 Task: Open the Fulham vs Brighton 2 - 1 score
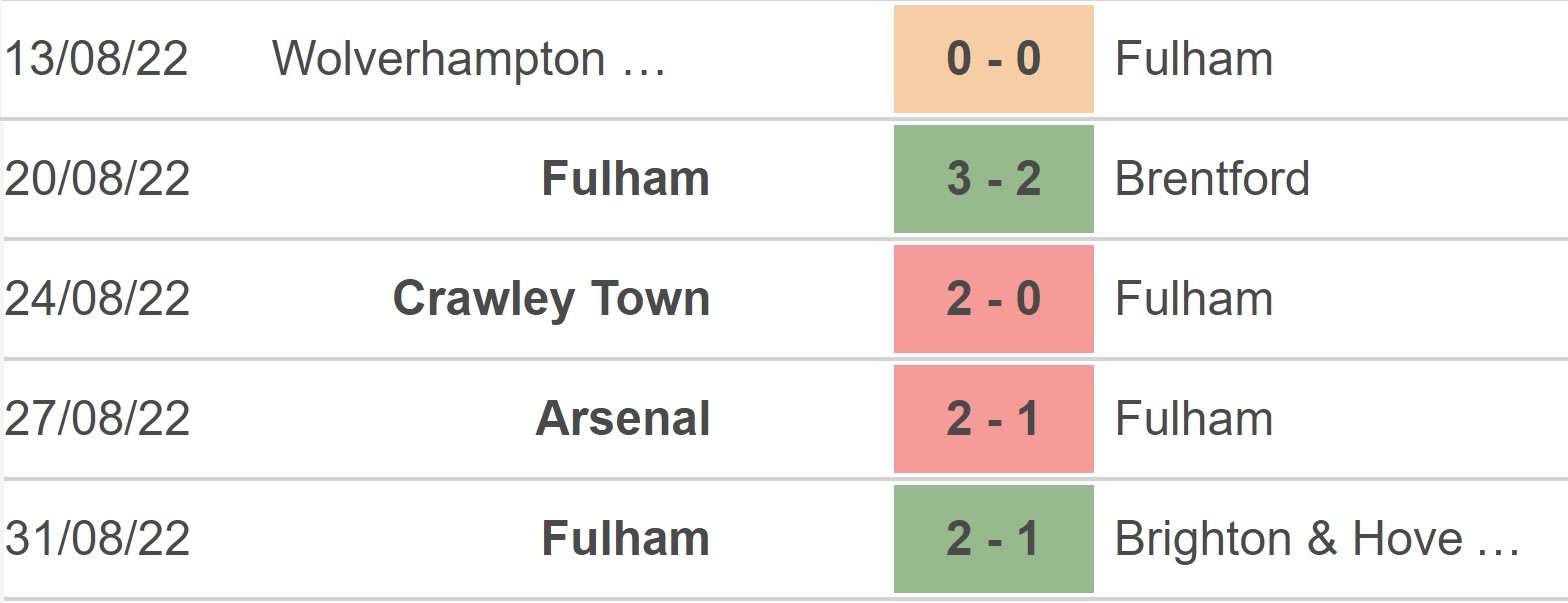993,539
